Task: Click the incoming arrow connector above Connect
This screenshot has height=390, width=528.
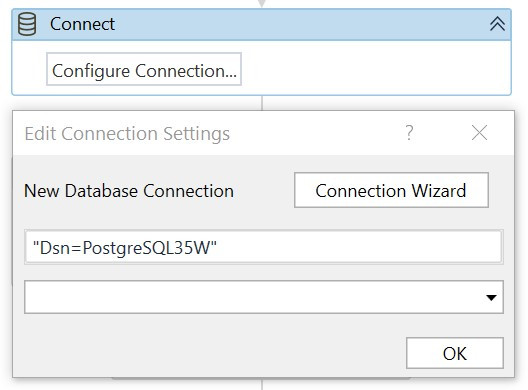Action: (262, 3)
